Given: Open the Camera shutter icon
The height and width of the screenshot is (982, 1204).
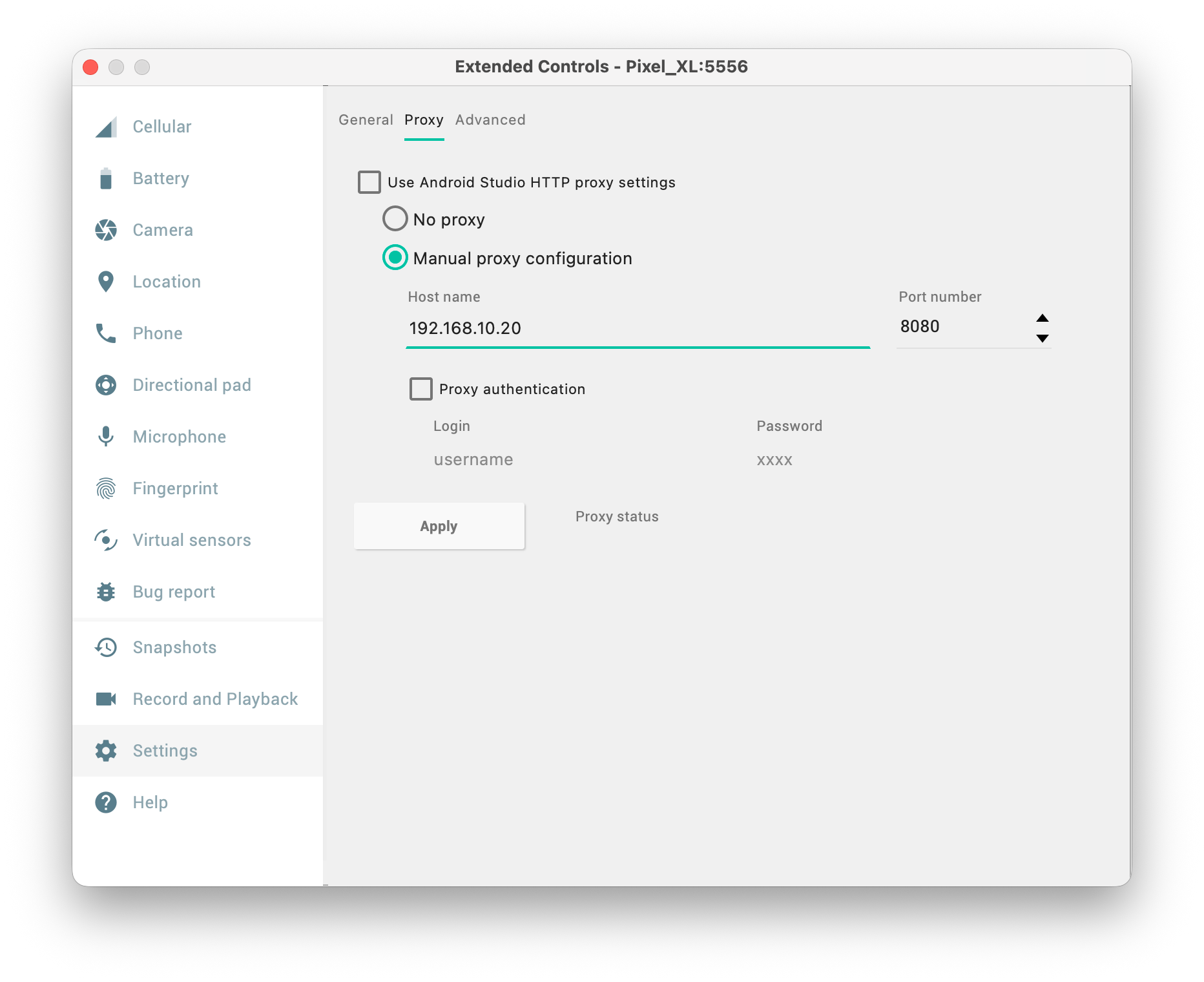Looking at the screenshot, I should [x=106, y=230].
